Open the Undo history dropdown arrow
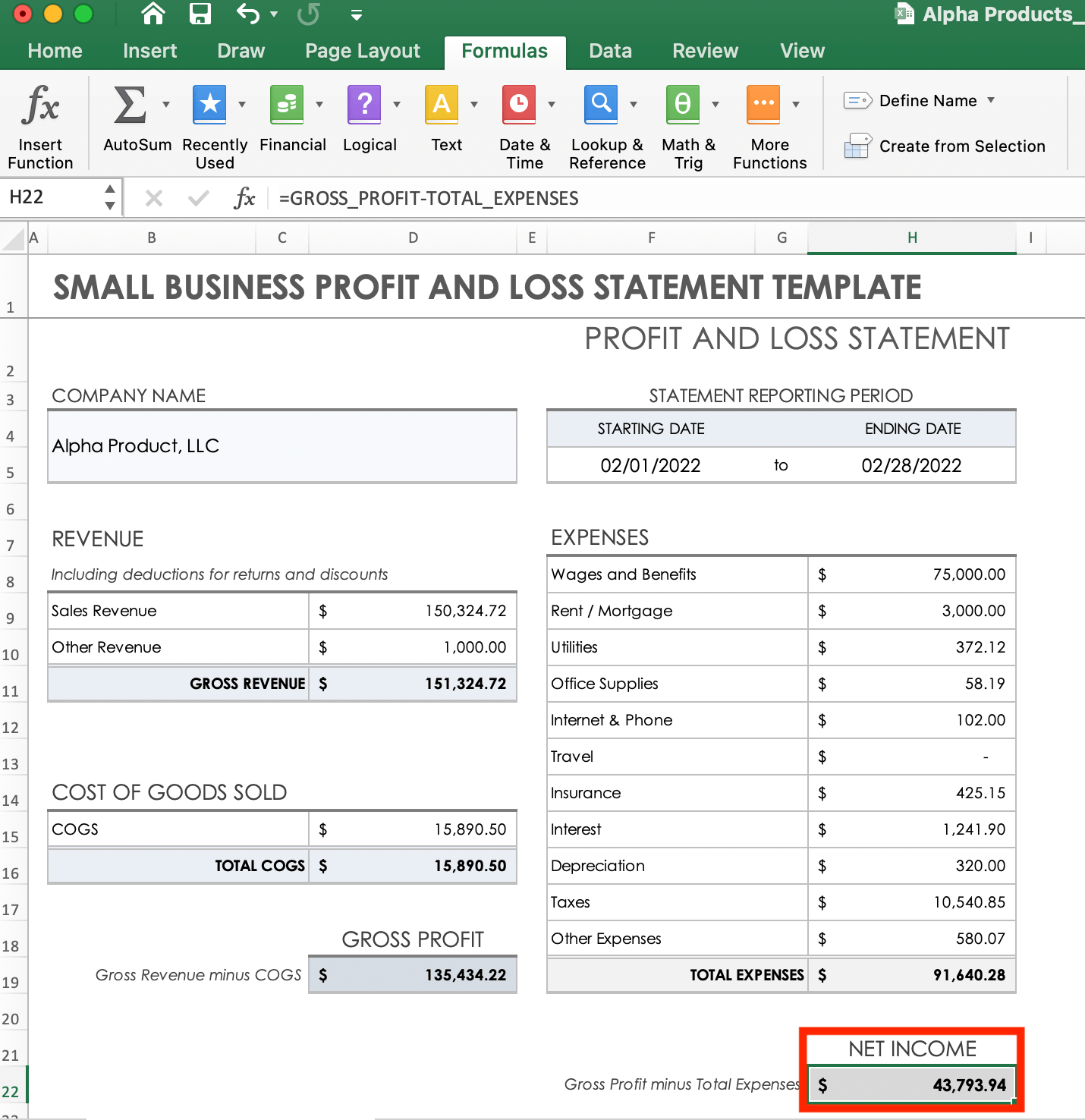This screenshot has height=1120, width=1085. click(x=274, y=14)
